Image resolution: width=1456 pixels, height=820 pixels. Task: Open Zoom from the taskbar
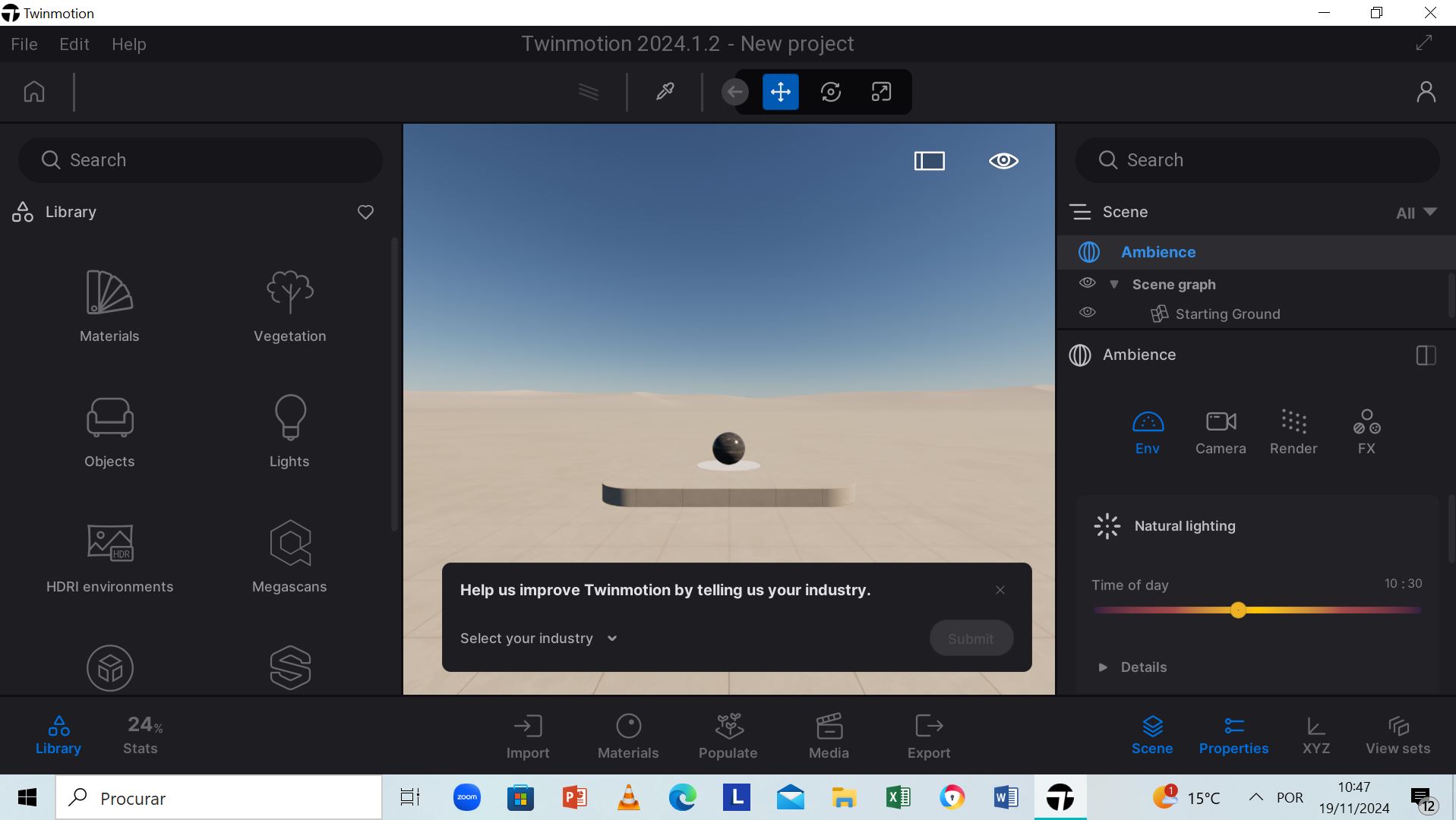(x=466, y=797)
